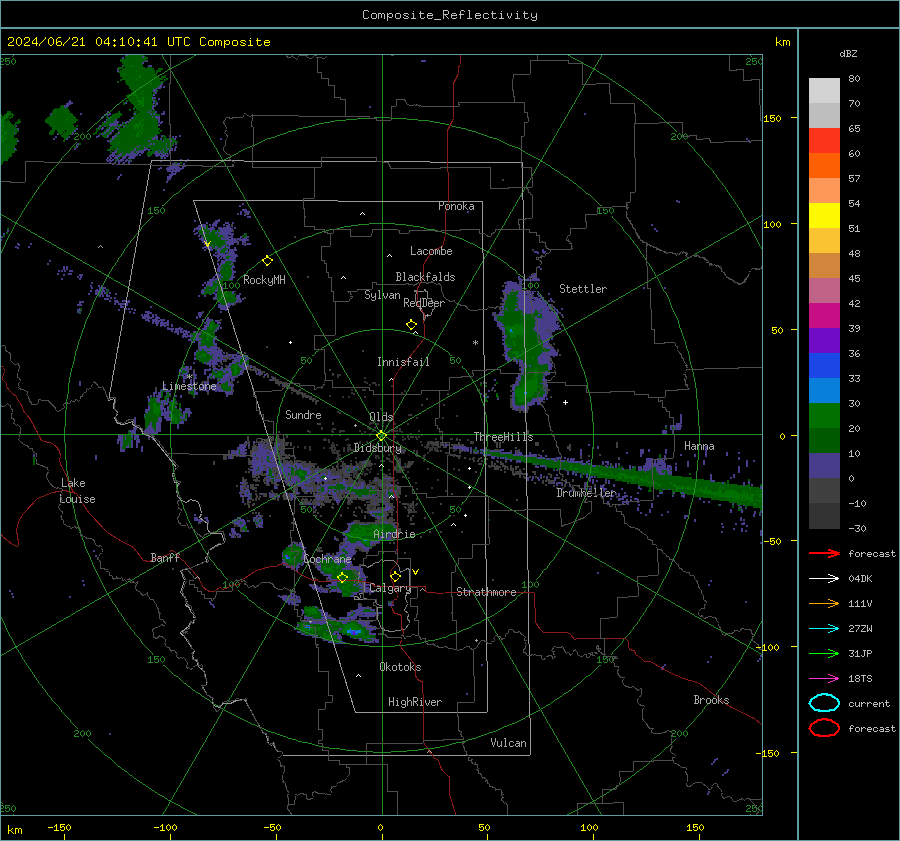Click the Lake Louise label
The width and height of the screenshot is (900, 841).
78,491
